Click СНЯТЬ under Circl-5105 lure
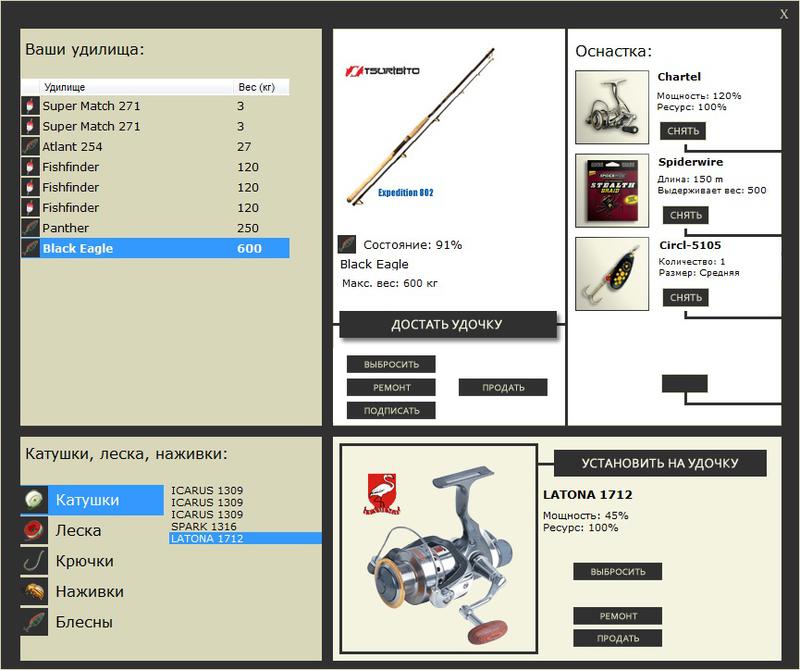 686,297
